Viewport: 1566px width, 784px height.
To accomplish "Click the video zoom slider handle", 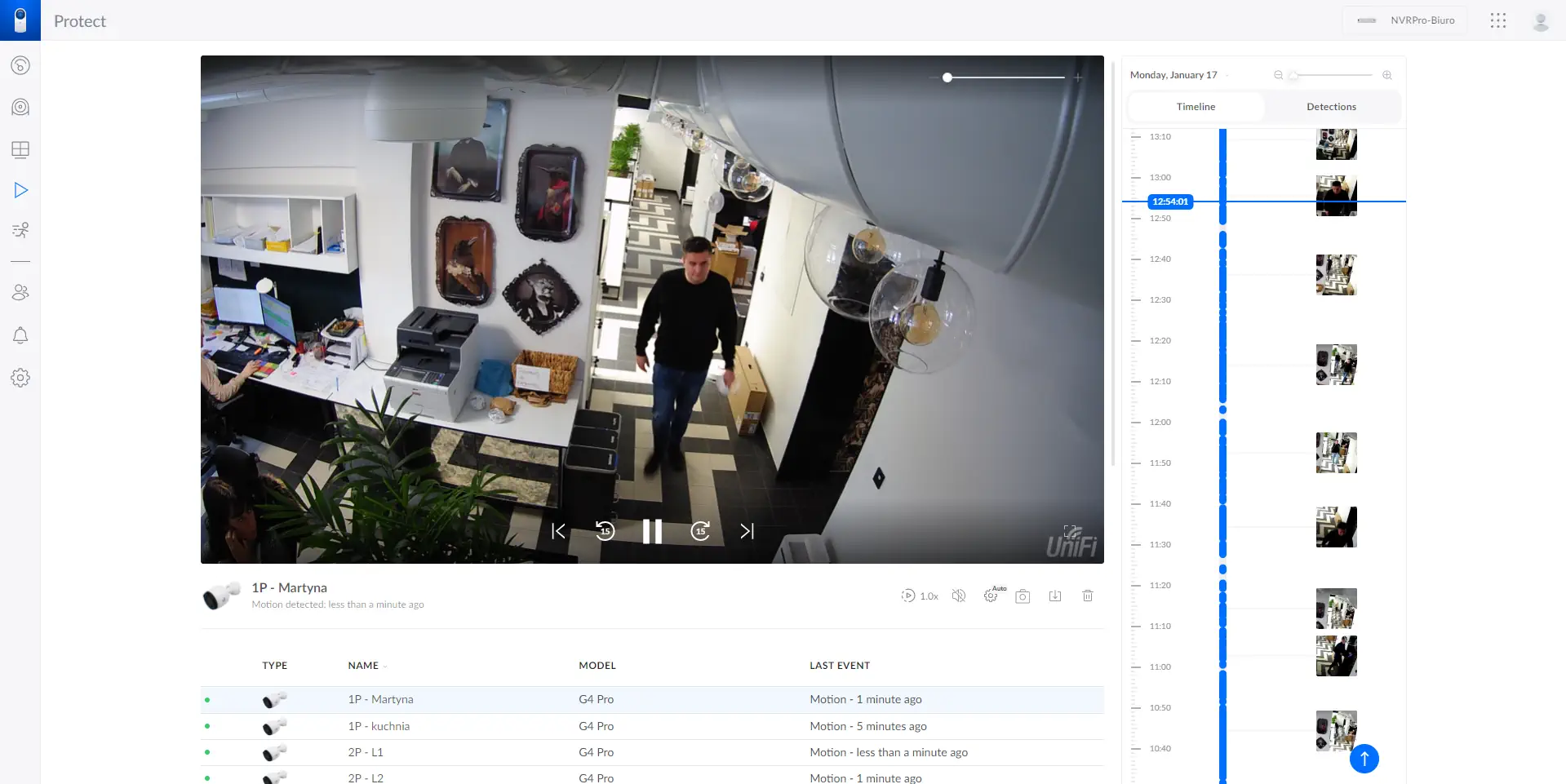I will click(947, 78).
